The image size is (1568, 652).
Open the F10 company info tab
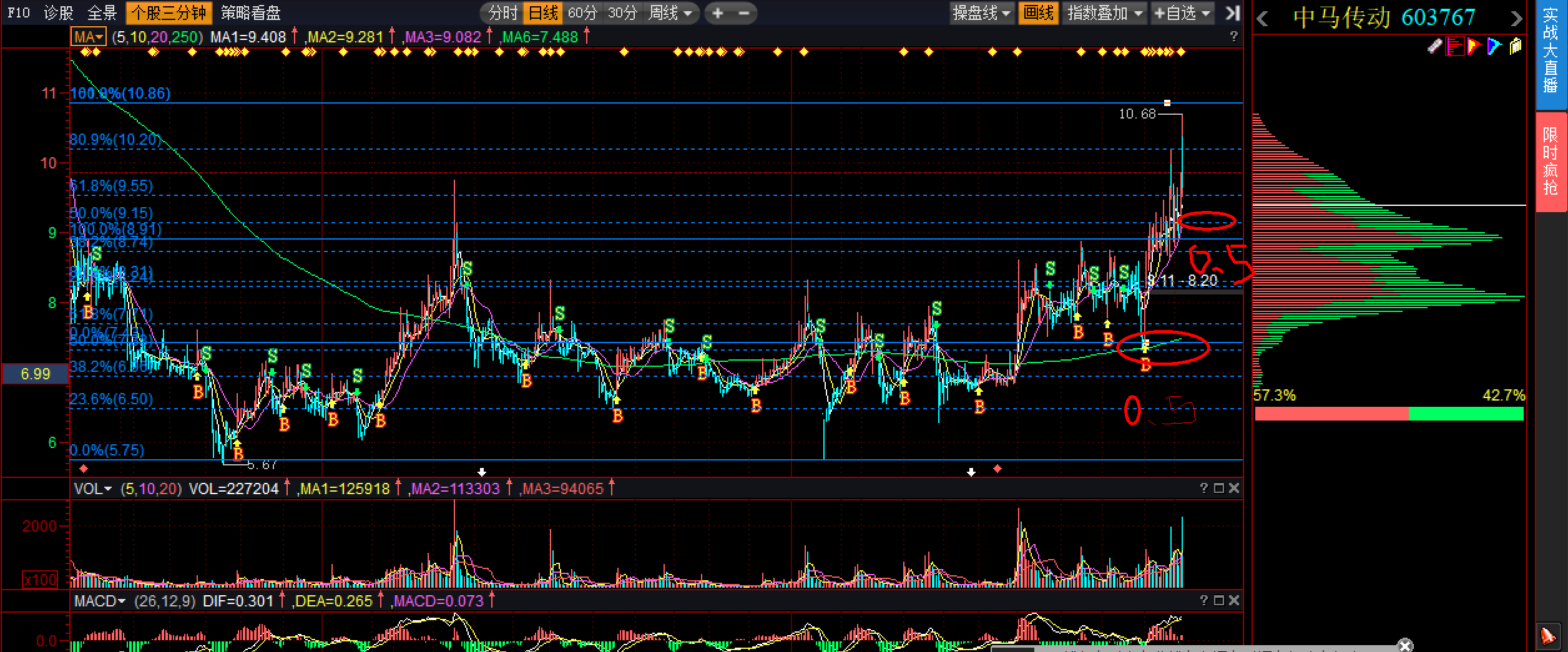19,12
